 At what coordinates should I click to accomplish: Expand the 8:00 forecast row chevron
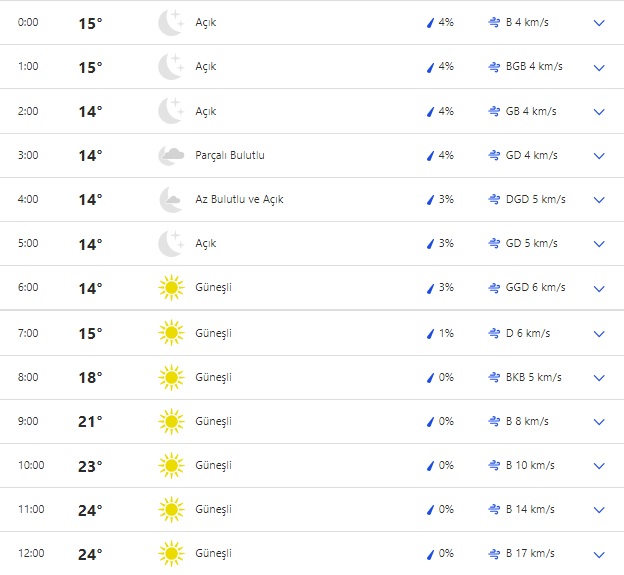click(599, 378)
